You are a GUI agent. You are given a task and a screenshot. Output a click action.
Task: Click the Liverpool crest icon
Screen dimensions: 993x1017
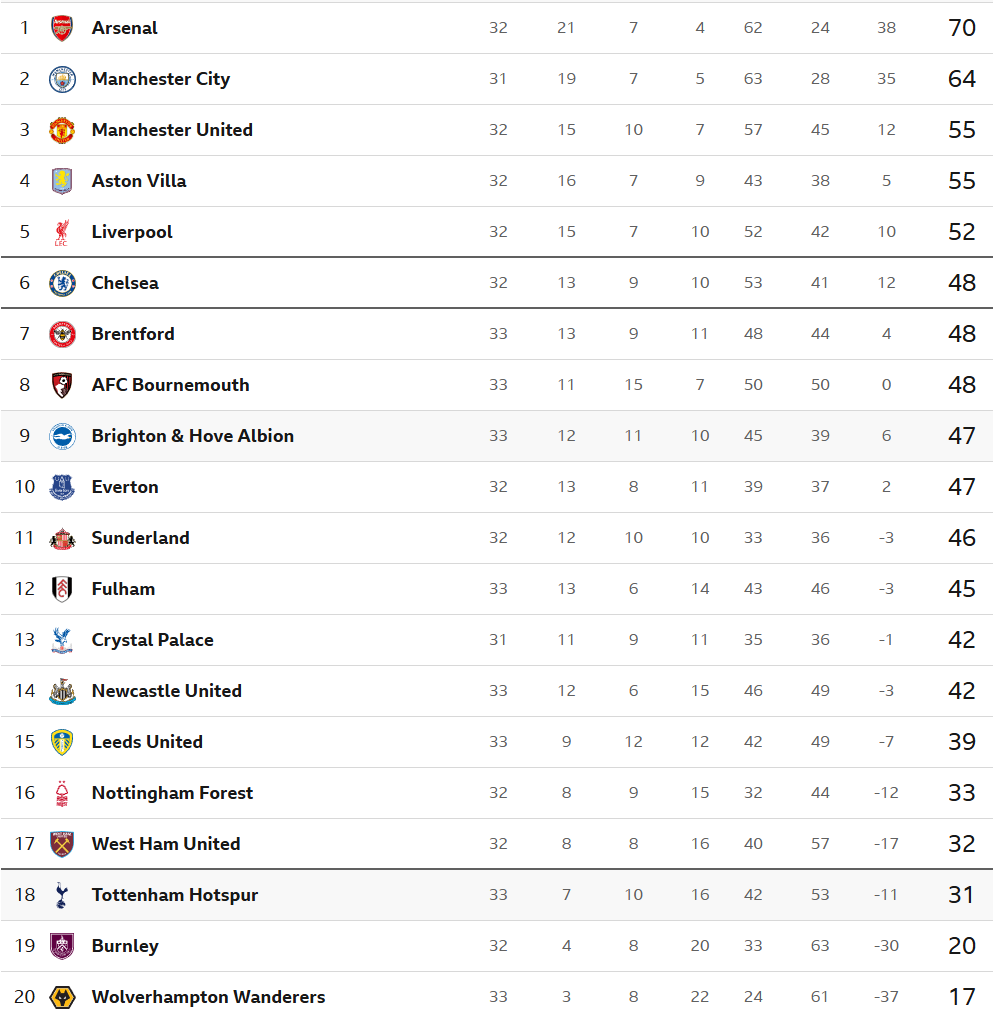62,232
